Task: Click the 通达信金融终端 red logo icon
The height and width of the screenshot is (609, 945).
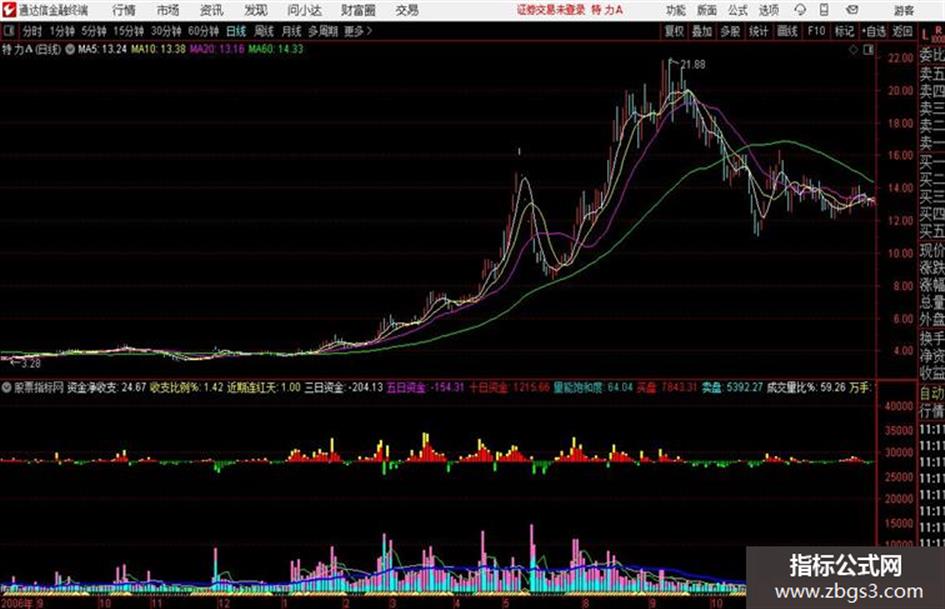Action: point(9,10)
